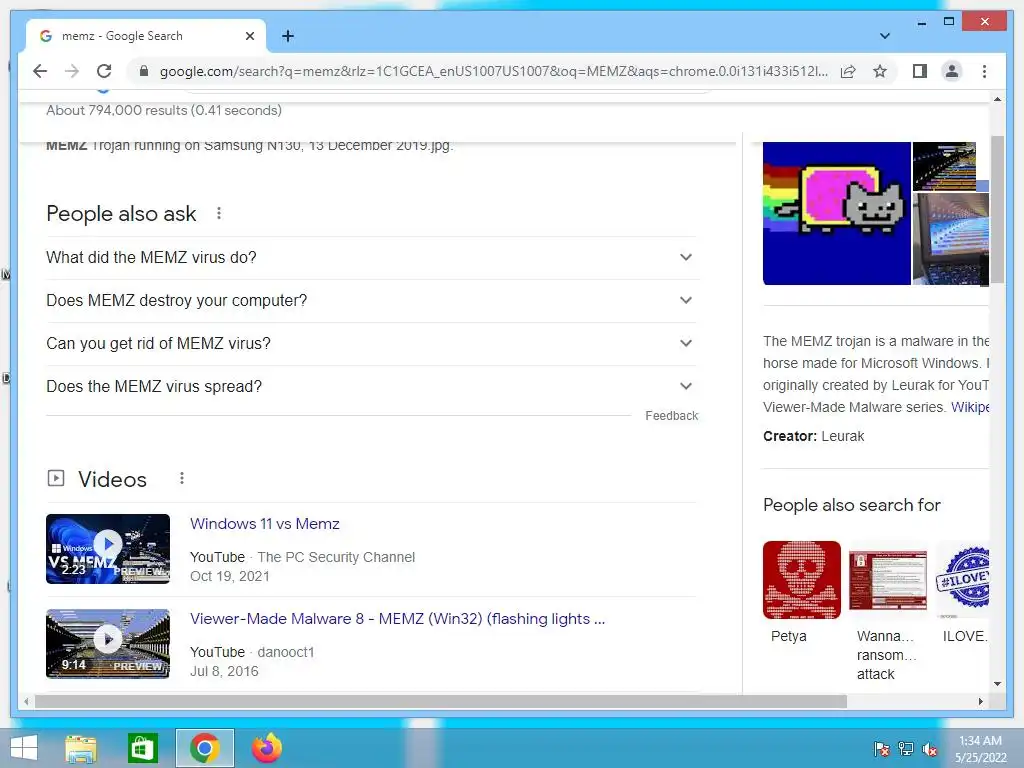
Task: Open WannaCry ransomware attack related search
Action: pos(888,580)
